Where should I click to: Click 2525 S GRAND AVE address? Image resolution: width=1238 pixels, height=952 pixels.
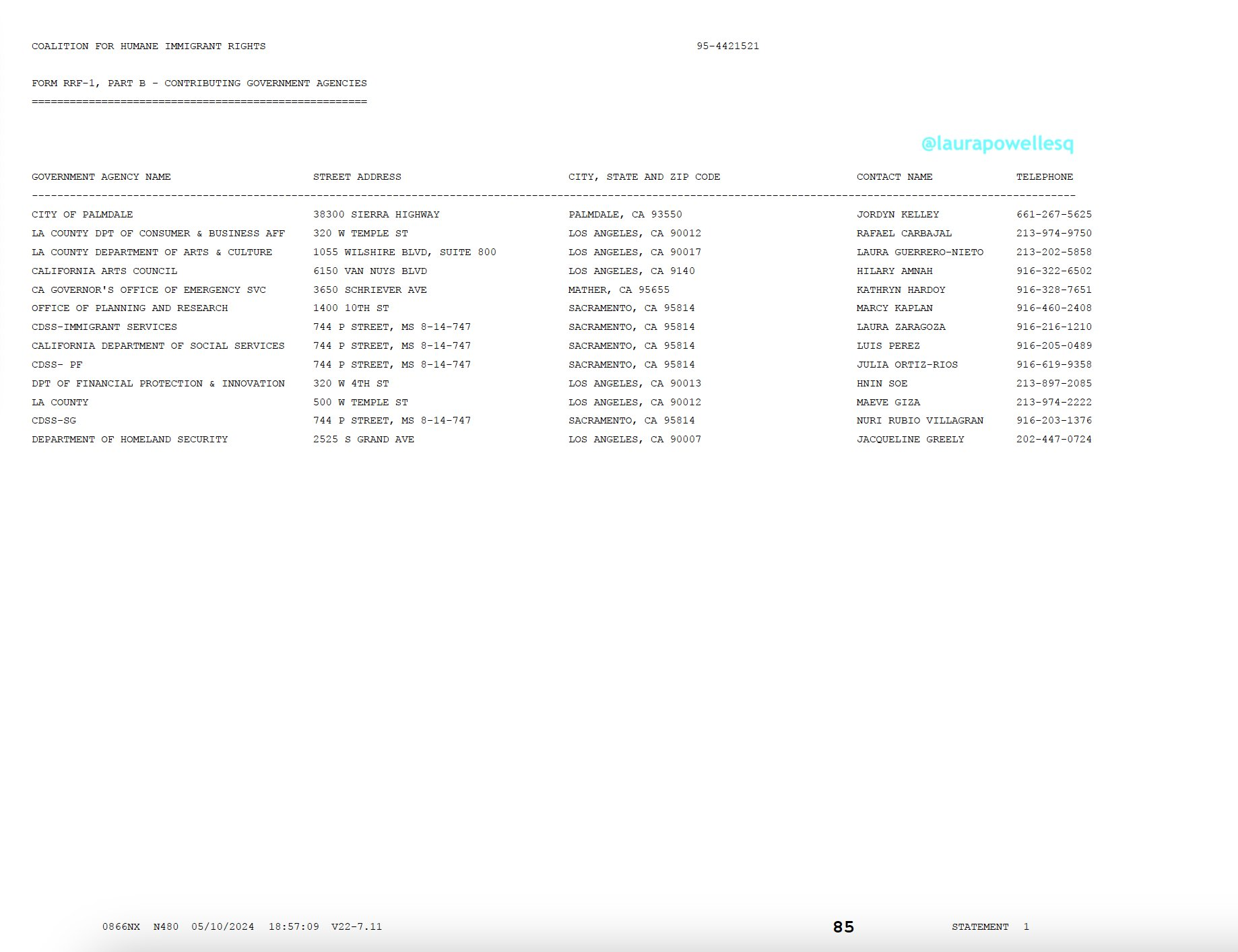coord(364,440)
